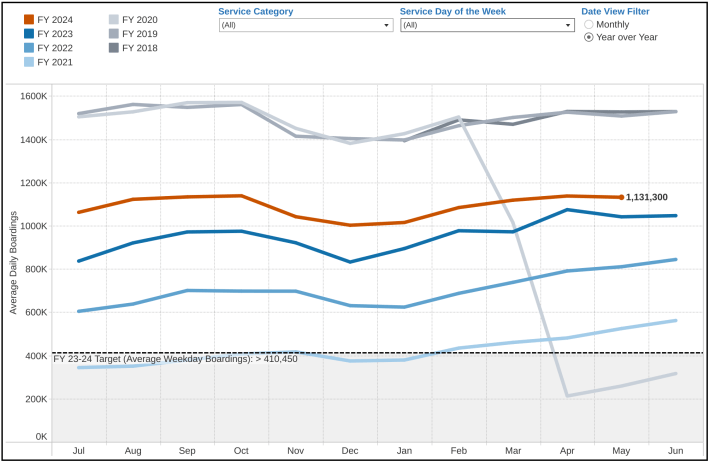Image resolution: width=710 pixels, height=463 pixels.
Task: Choose the Year over Year radio option
Action: (589, 36)
